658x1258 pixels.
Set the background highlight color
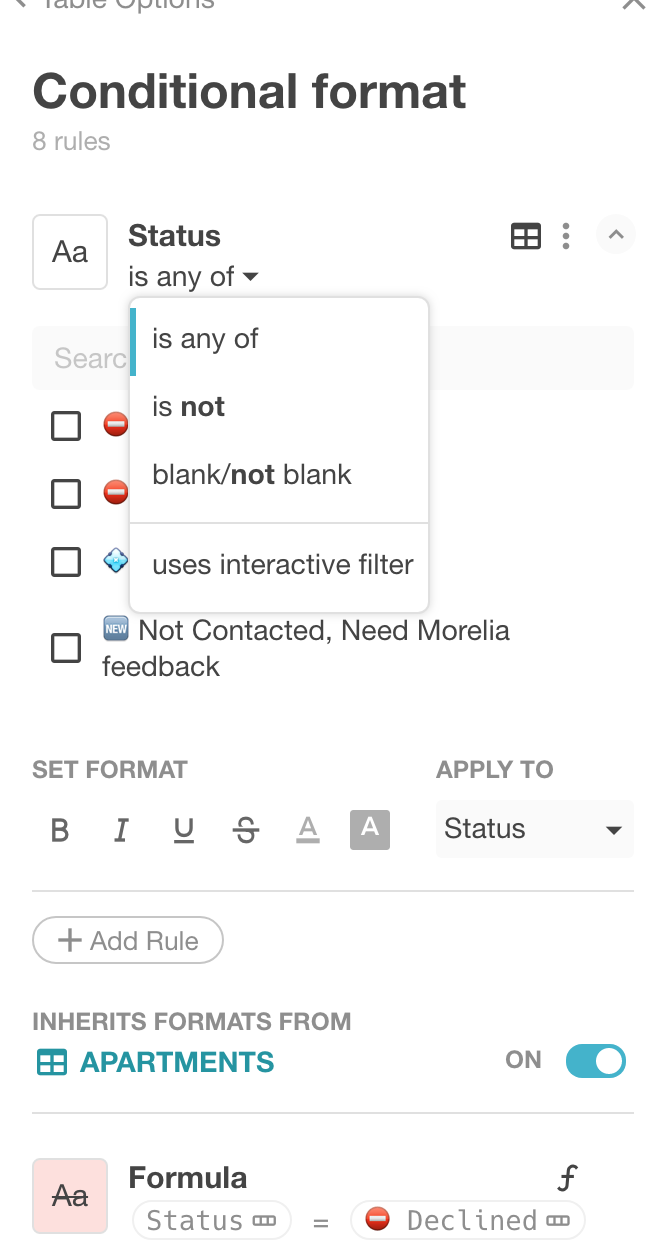point(370,829)
